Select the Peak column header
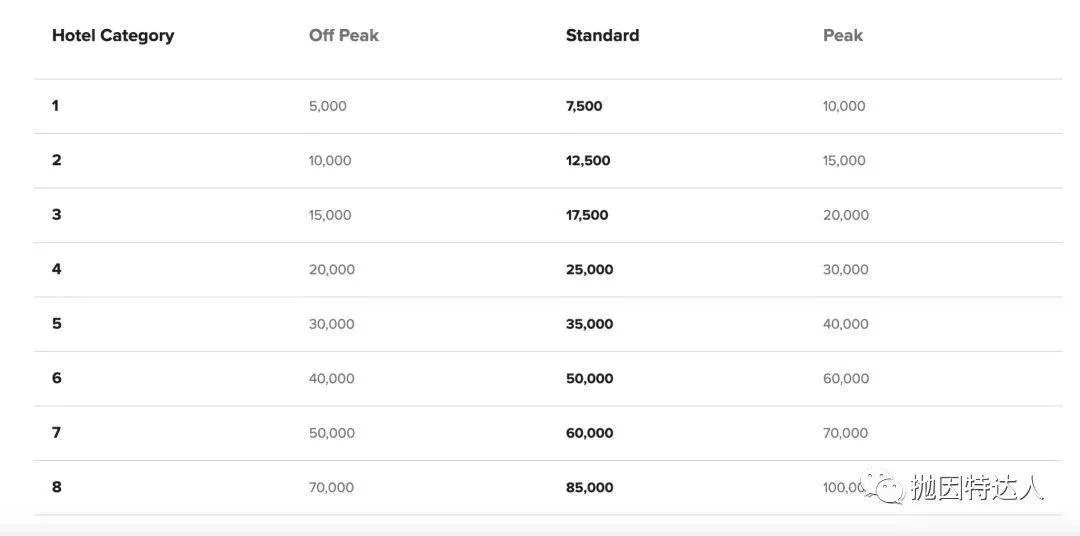Viewport: 1080px width, 536px height. (x=842, y=36)
